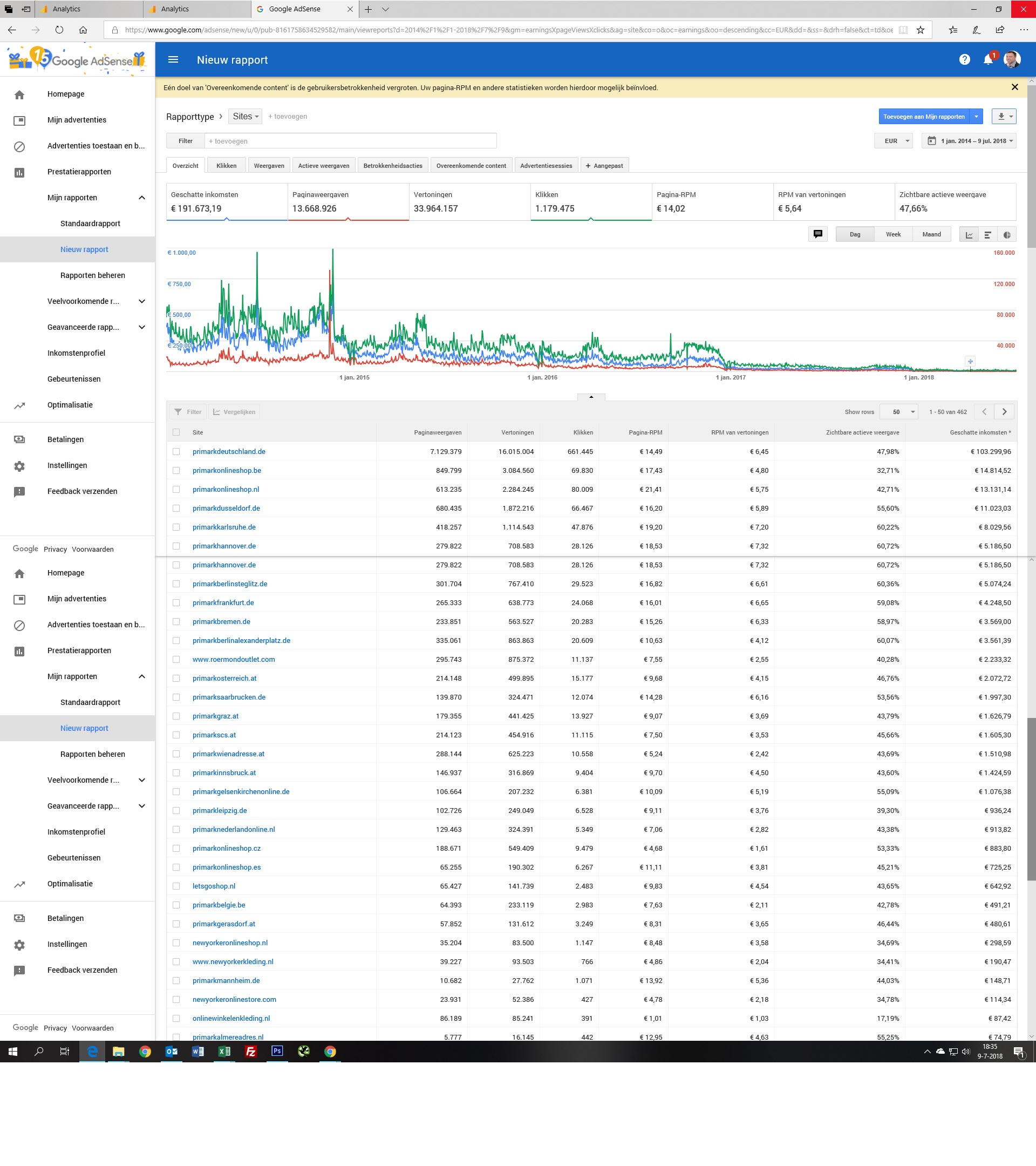Switch to the Overeenkomende content tab
Viewport: 1036px width, 1166px height.
(471, 165)
